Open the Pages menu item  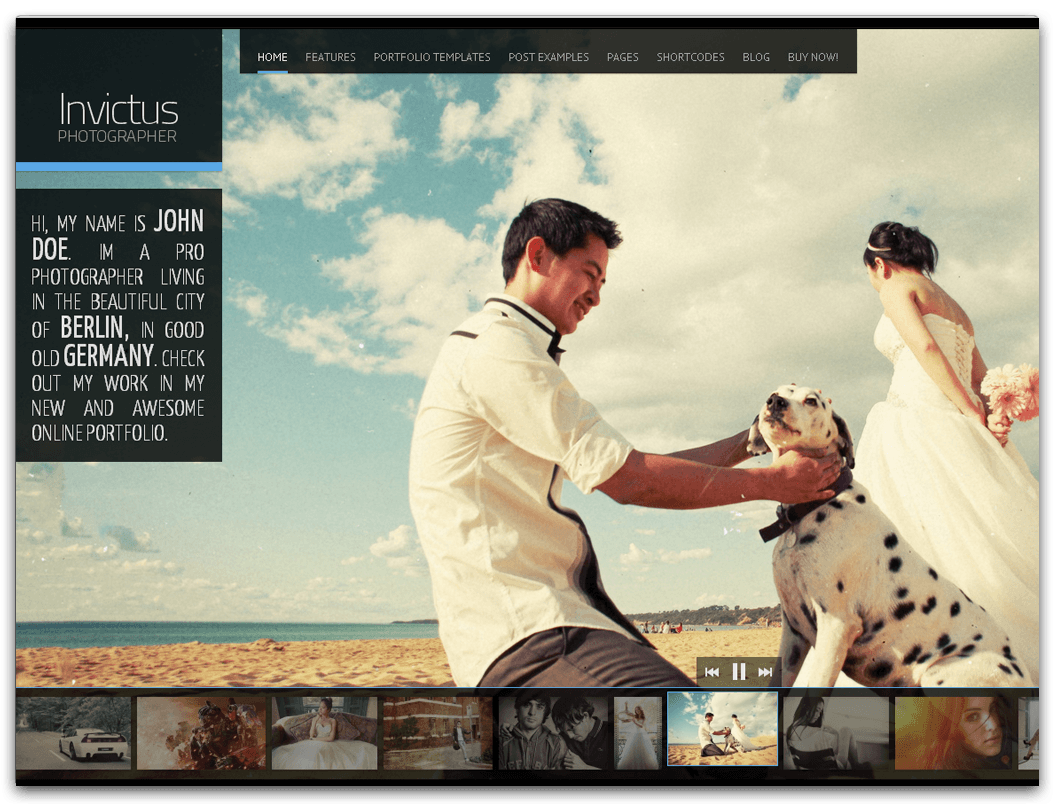click(622, 57)
